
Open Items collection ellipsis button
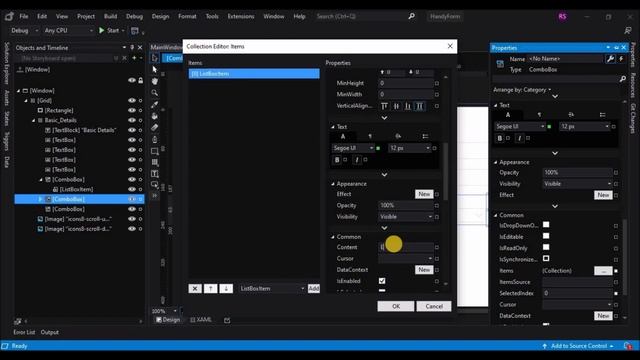[603, 271]
